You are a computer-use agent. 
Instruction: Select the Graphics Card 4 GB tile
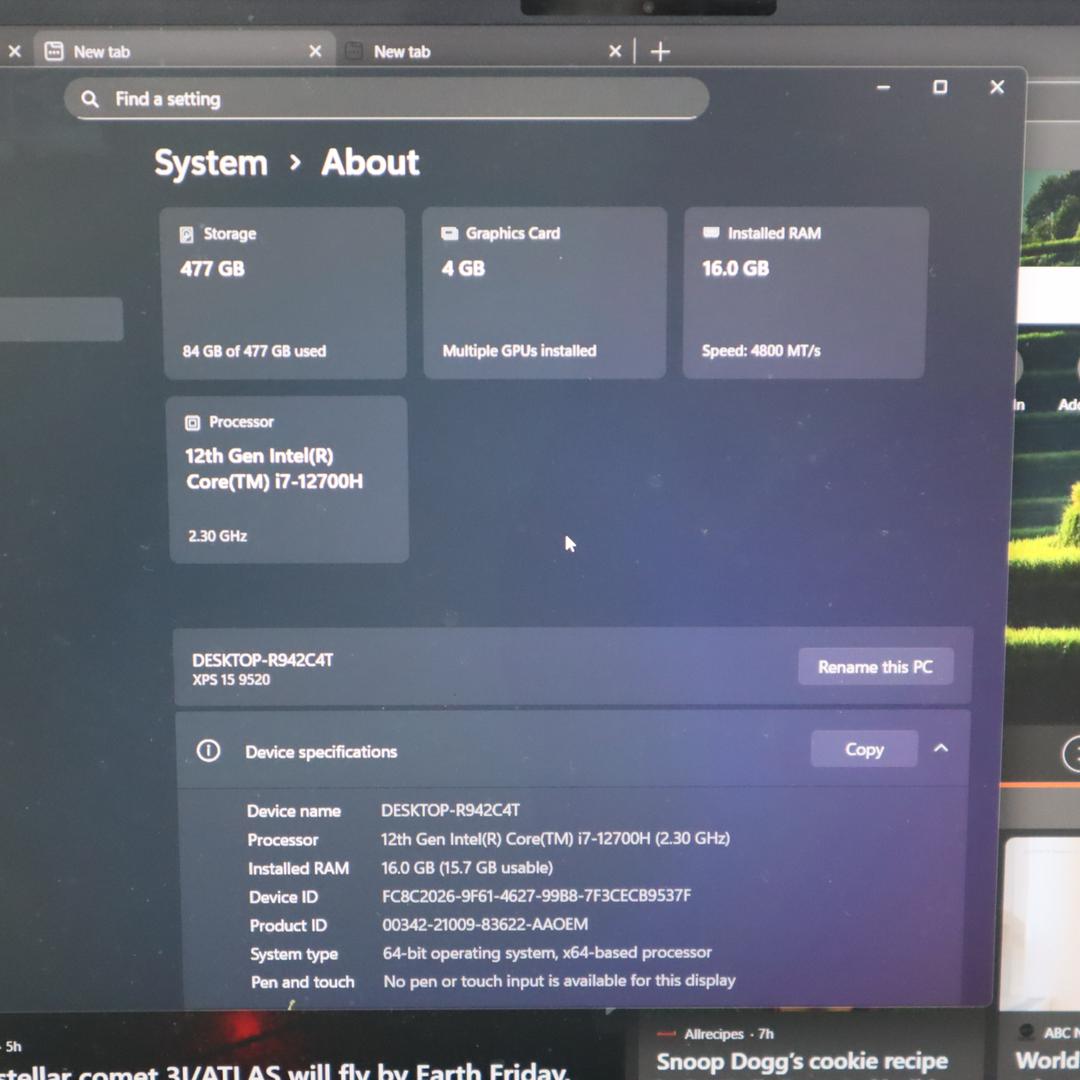point(544,292)
